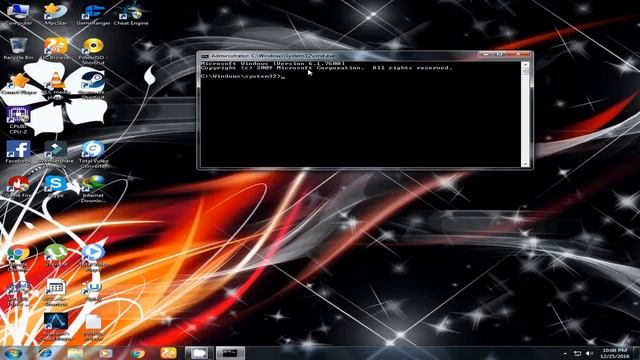Click the Show desktop button at taskbar end
Screen dimensions: 640x360
coord(636,353)
